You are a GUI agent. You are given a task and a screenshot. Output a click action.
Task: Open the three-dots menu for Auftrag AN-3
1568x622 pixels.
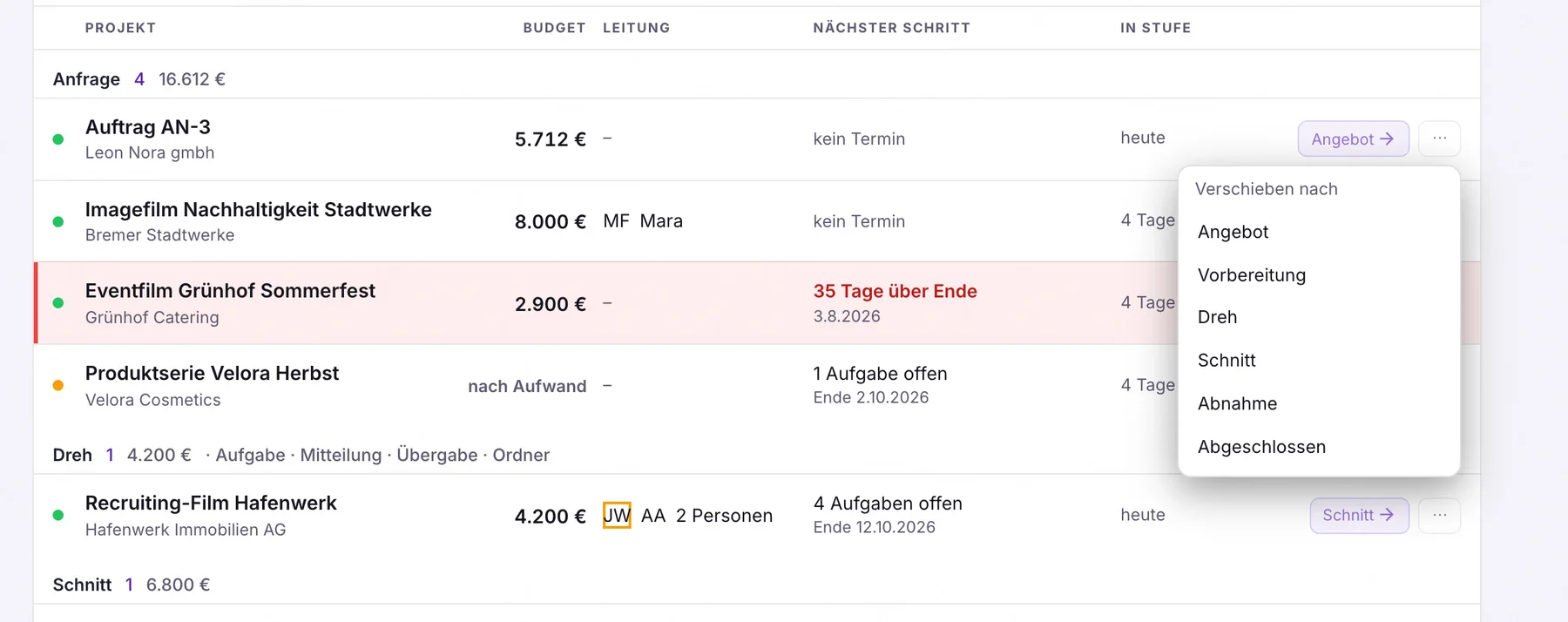pyautogui.click(x=1439, y=139)
